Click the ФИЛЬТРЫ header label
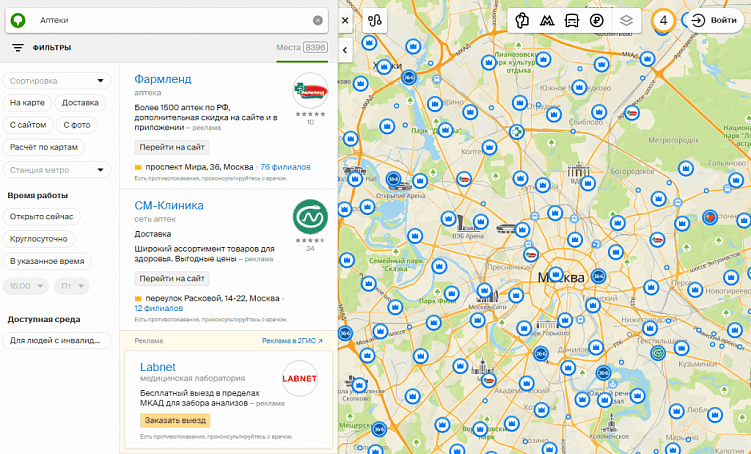751x454 pixels. point(52,47)
